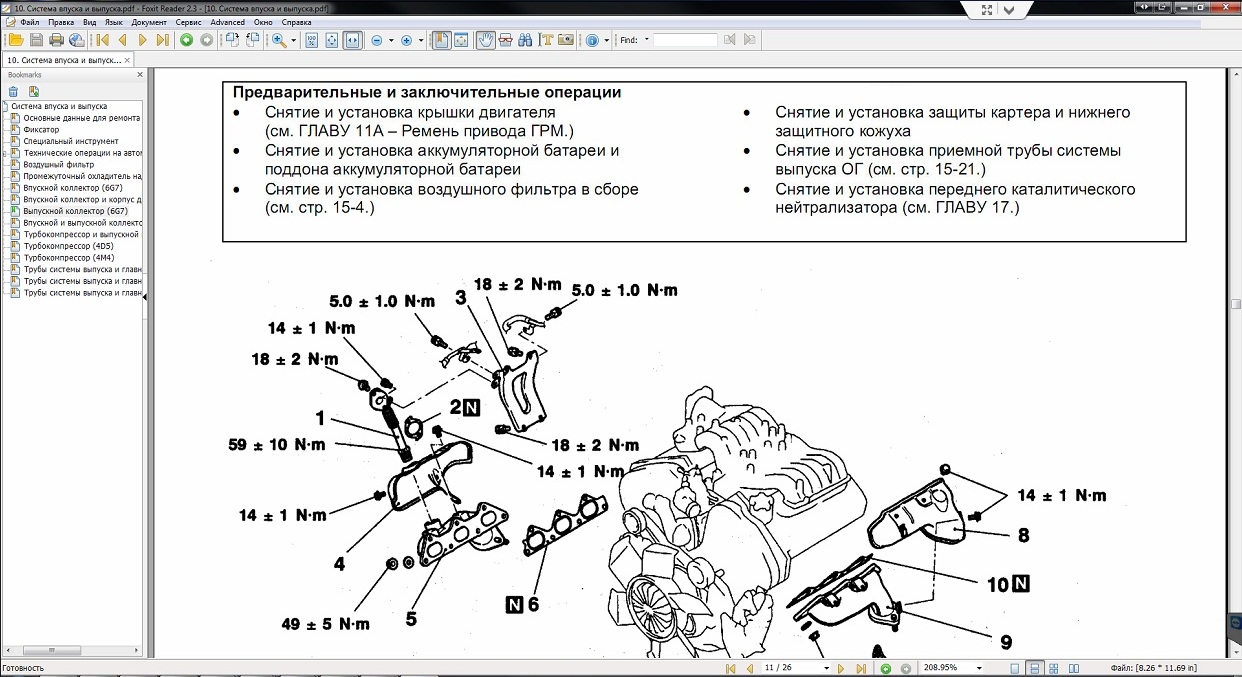Delete bookmark using trash icon
Image resolution: width=1242 pixels, height=677 pixels.
(x=13, y=91)
